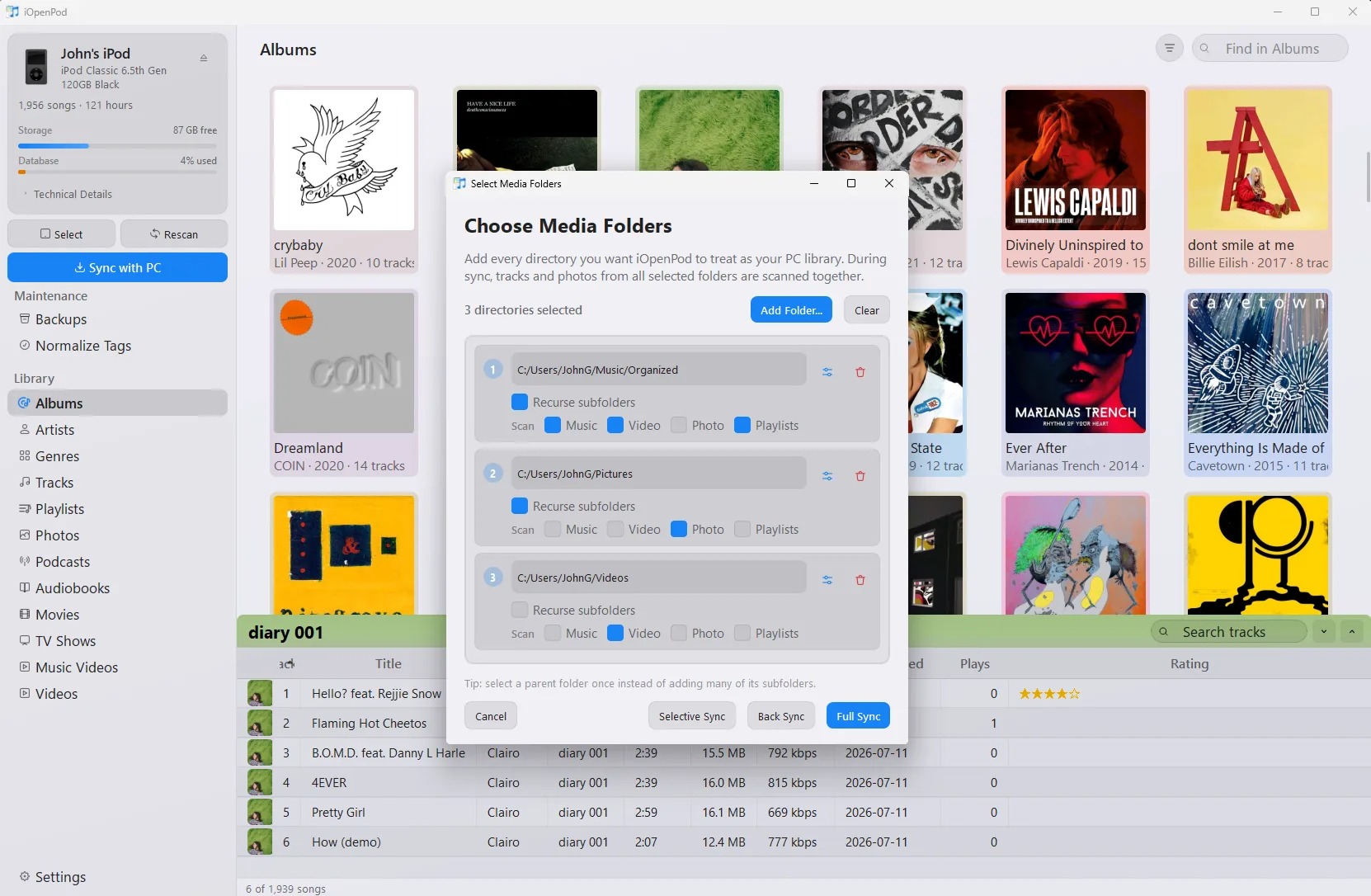Click the Search tracks field
This screenshot has width=1371, height=896.
pos(1229,632)
